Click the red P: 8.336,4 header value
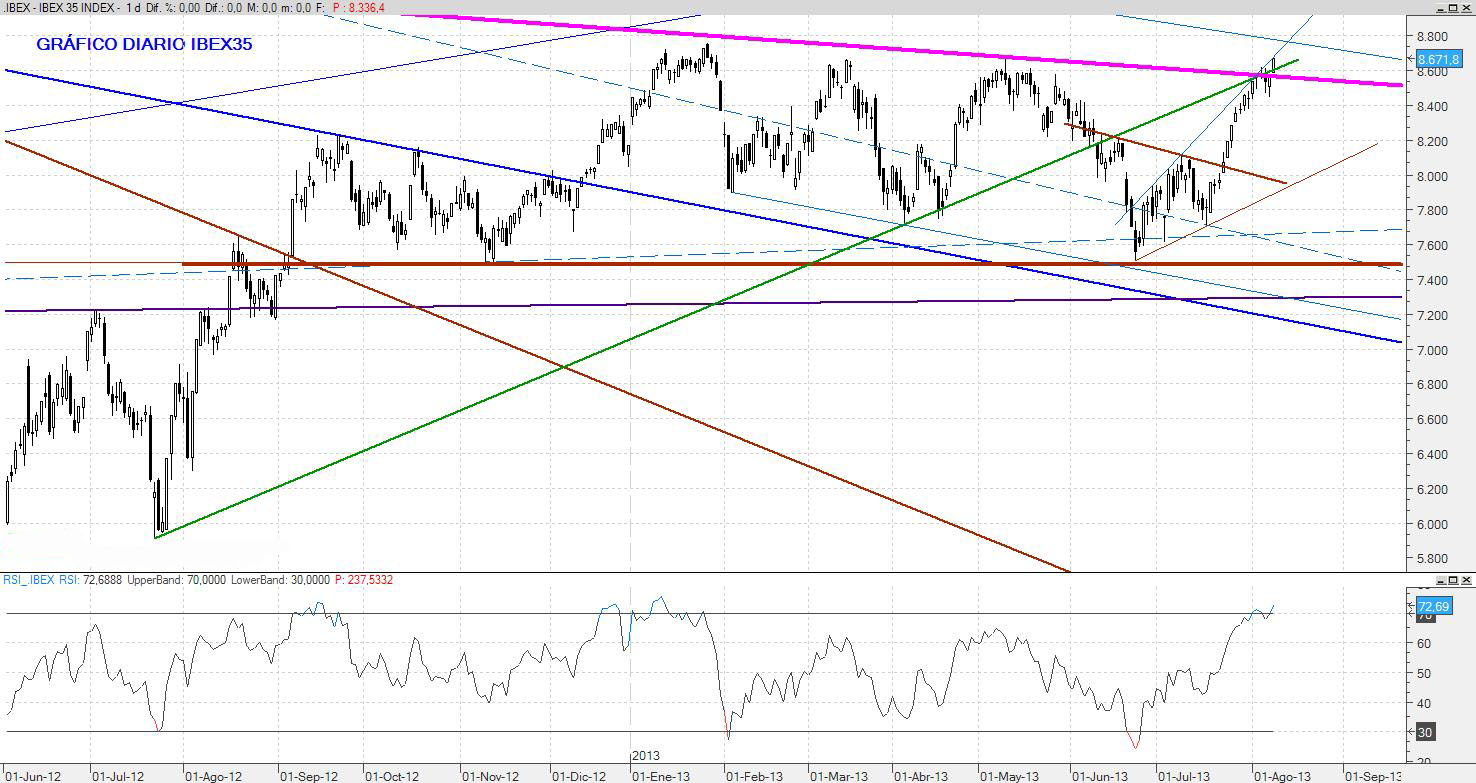The height and width of the screenshot is (783, 1476). [356, 8]
